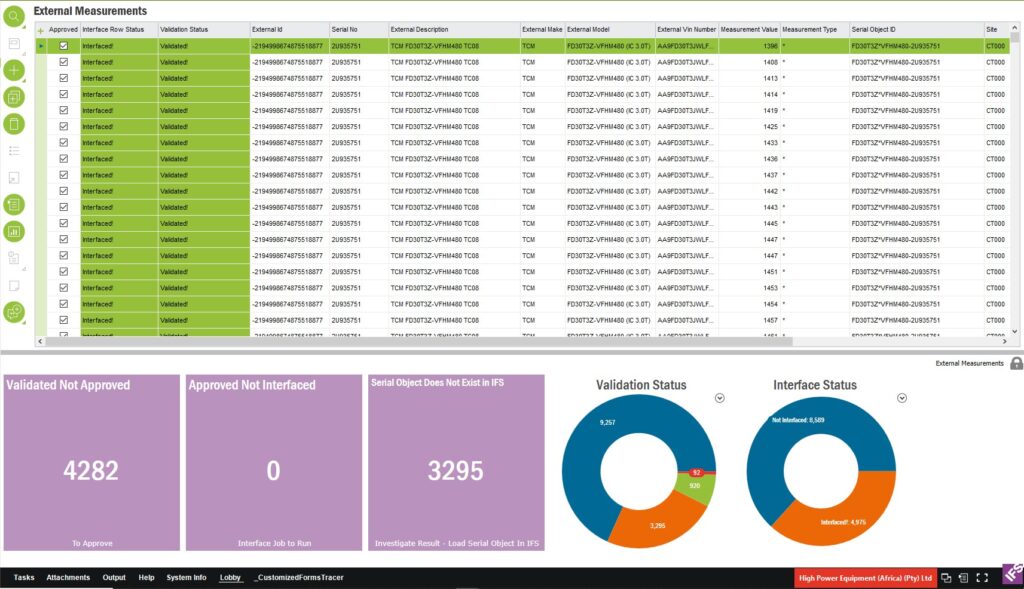Expand the Validation Status chart options arrow
The width and height of the screenshot is (1024, 589).
(718, 398)
